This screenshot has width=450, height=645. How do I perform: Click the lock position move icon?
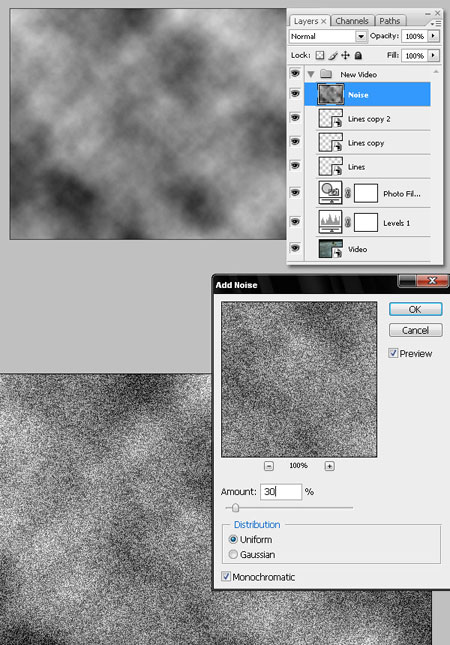click(x=346, y=55)
